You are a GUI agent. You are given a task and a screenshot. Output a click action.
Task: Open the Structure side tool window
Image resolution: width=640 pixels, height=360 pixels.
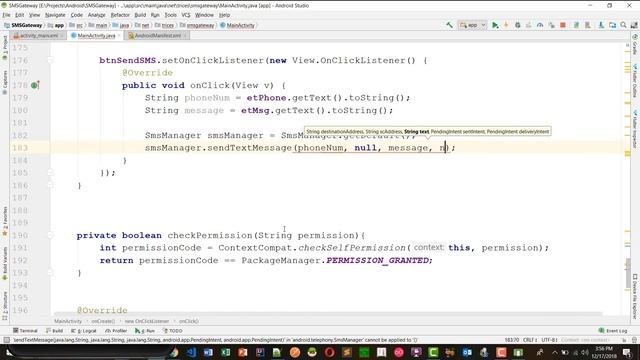5,305
